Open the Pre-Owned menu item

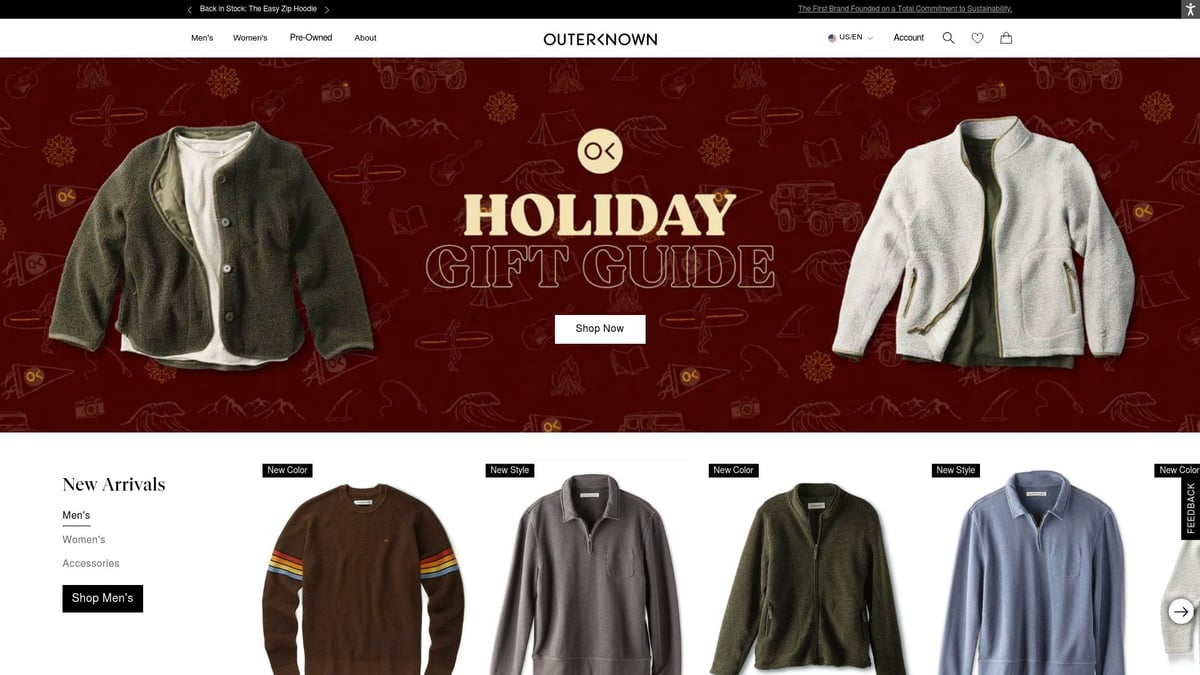pos(311,38)
